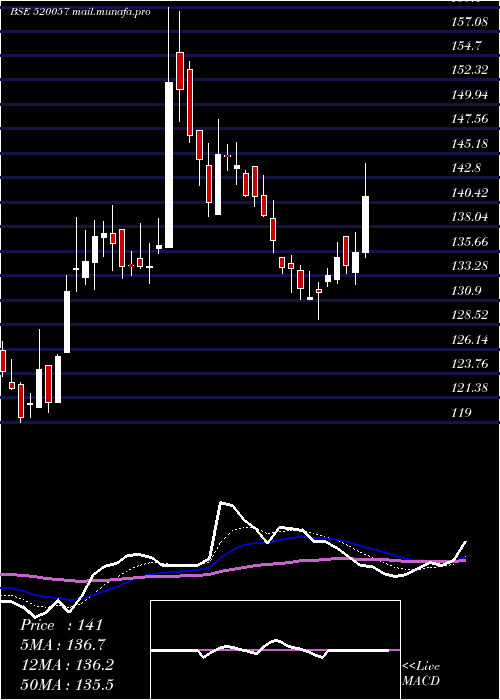Click the 5MA : 136.7 readout
Image resolution: width=500 pixels, height=700 pixels.
point(63,645)
